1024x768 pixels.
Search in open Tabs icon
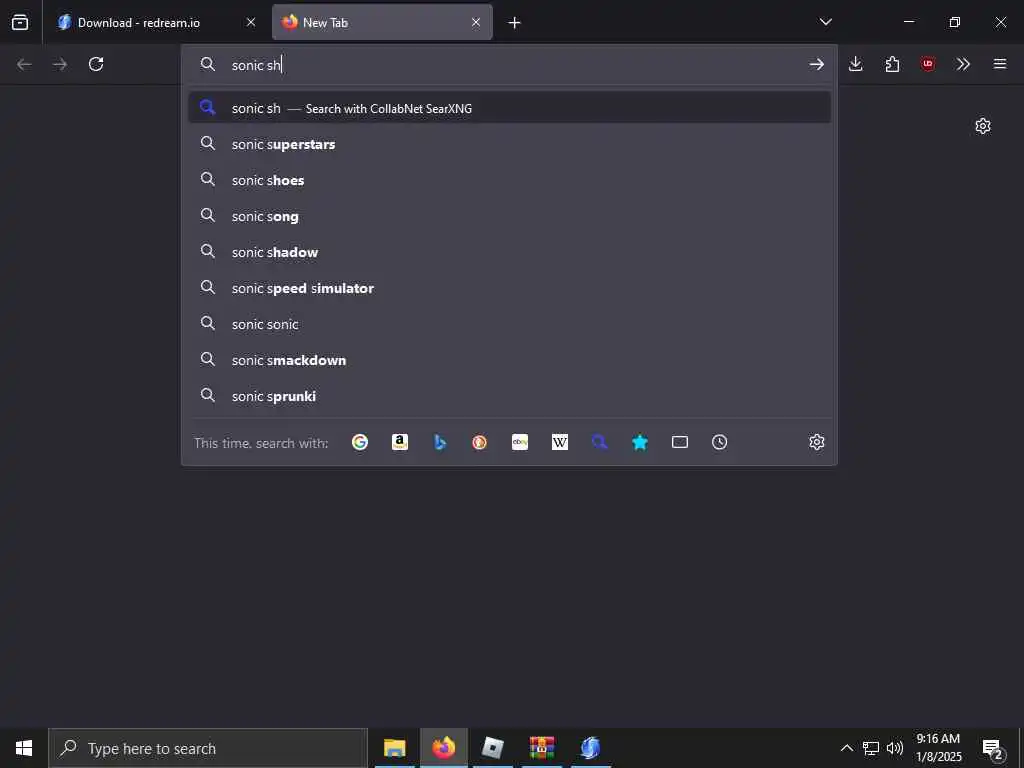680,442
